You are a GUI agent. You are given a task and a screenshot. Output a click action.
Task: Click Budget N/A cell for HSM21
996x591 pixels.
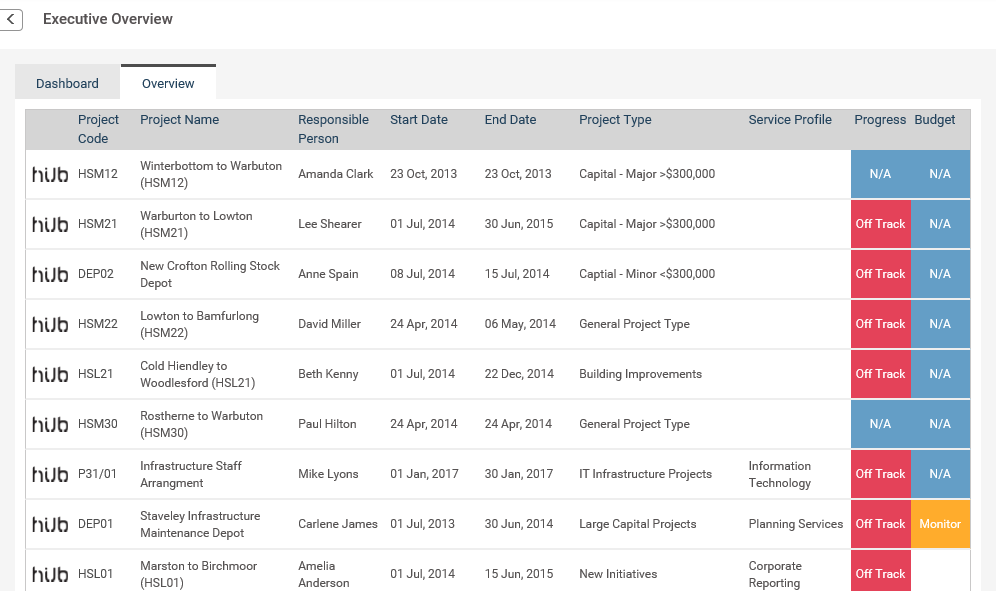point(940,224)
